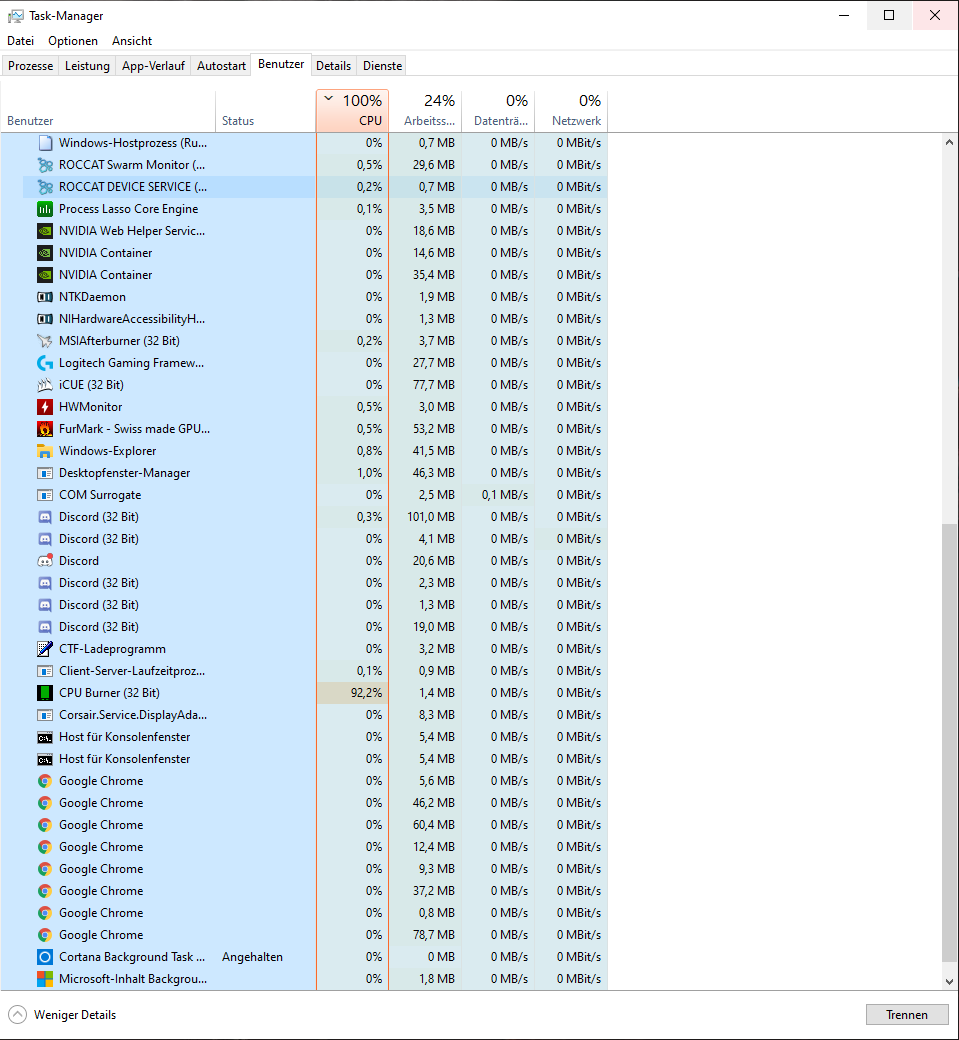Click the Logitech Gaming Framework icon
959x1040 pixels.
click(x=44, y=363)
